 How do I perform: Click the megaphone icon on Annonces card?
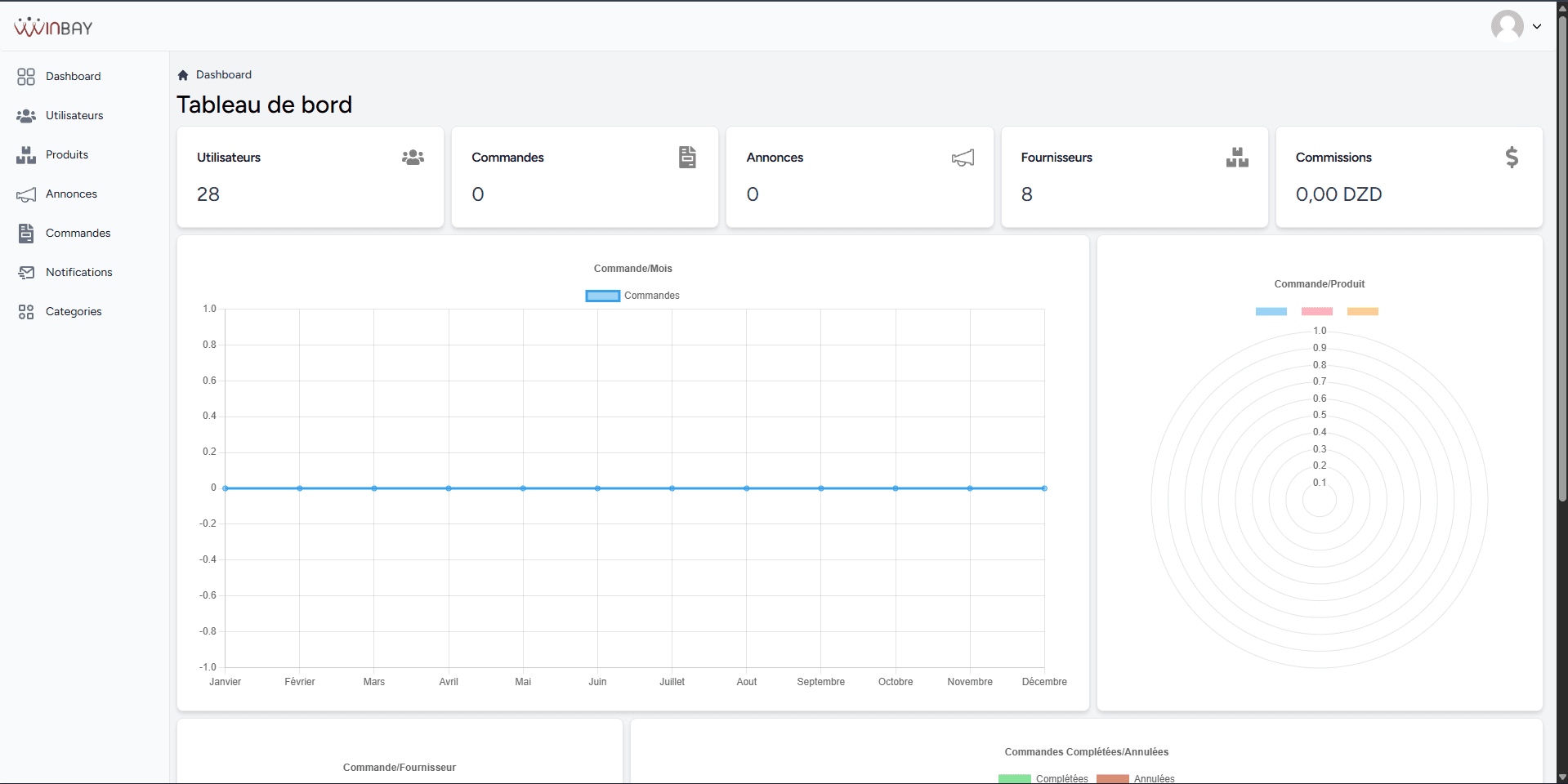click(963, 158)
